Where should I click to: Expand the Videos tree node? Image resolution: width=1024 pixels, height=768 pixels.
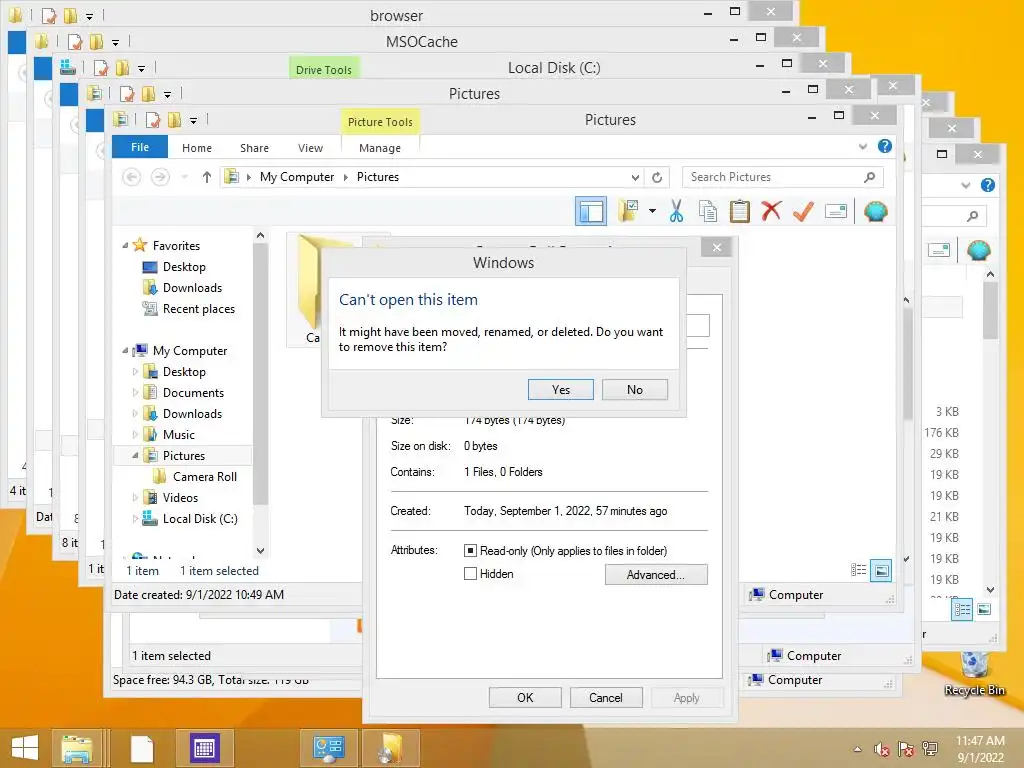click(135, 497)
